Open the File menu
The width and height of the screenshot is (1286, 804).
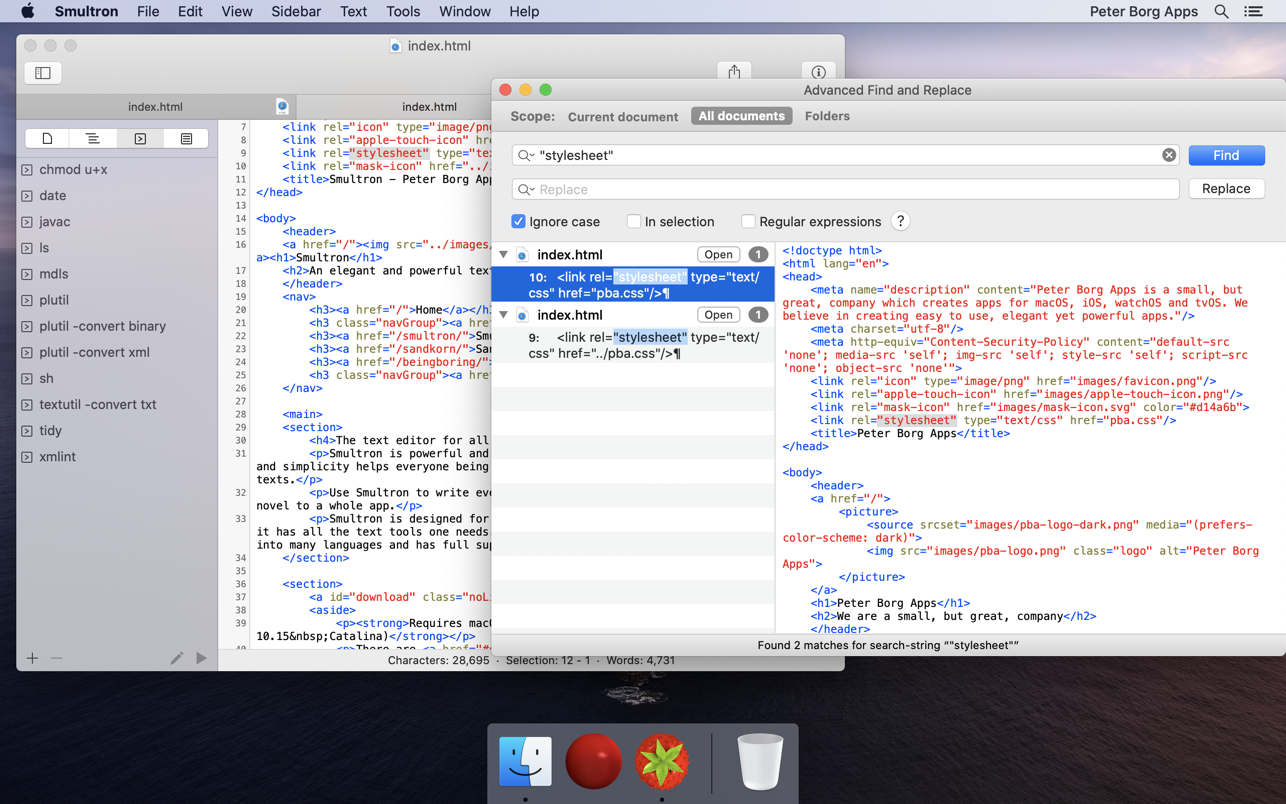[148, 12]
